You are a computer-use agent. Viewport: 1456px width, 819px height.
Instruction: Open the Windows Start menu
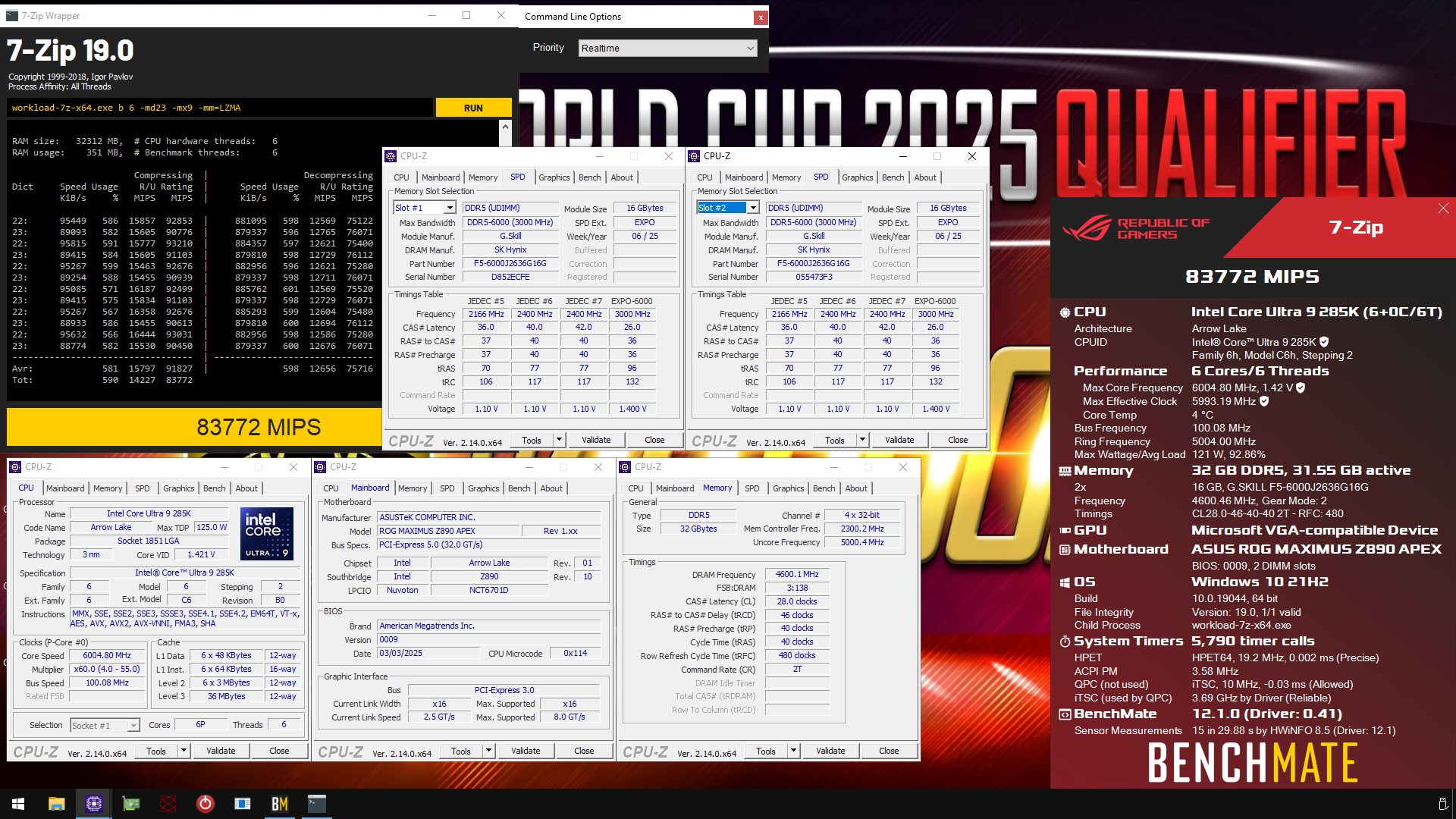pyautogui.click(x=18, y=804)
